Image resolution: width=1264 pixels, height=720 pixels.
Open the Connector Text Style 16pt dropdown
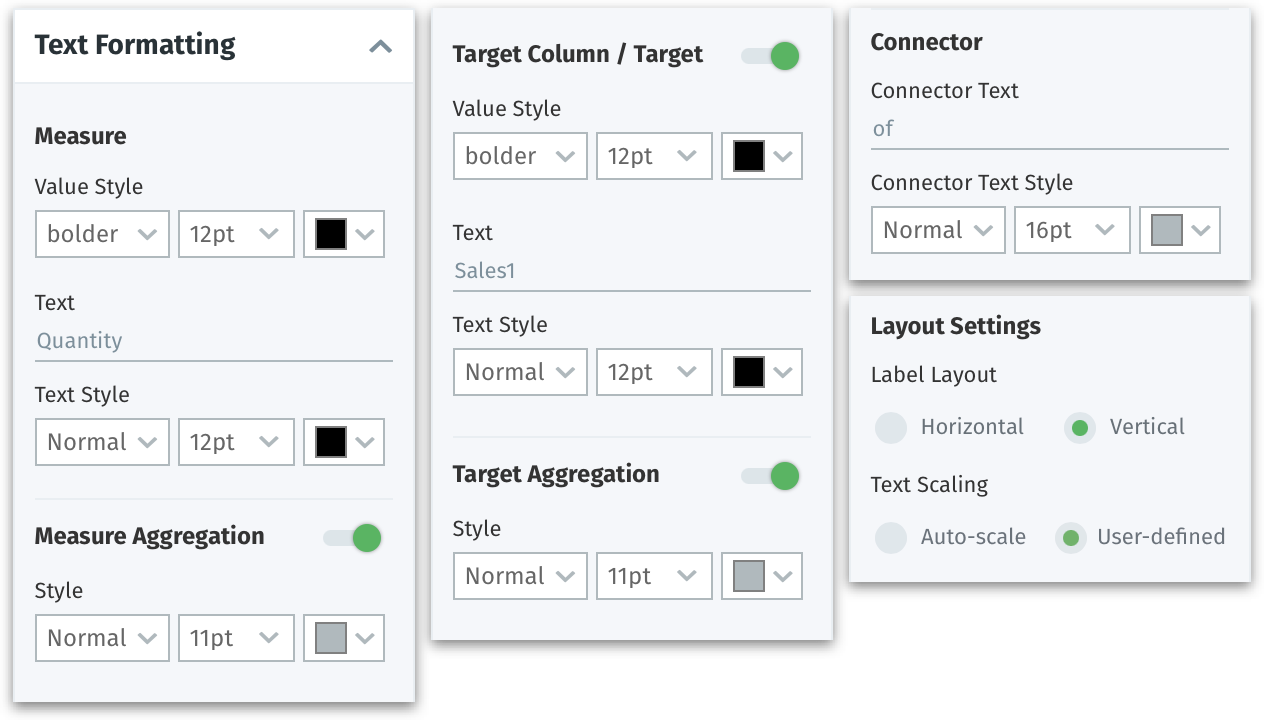(1072, 229)
